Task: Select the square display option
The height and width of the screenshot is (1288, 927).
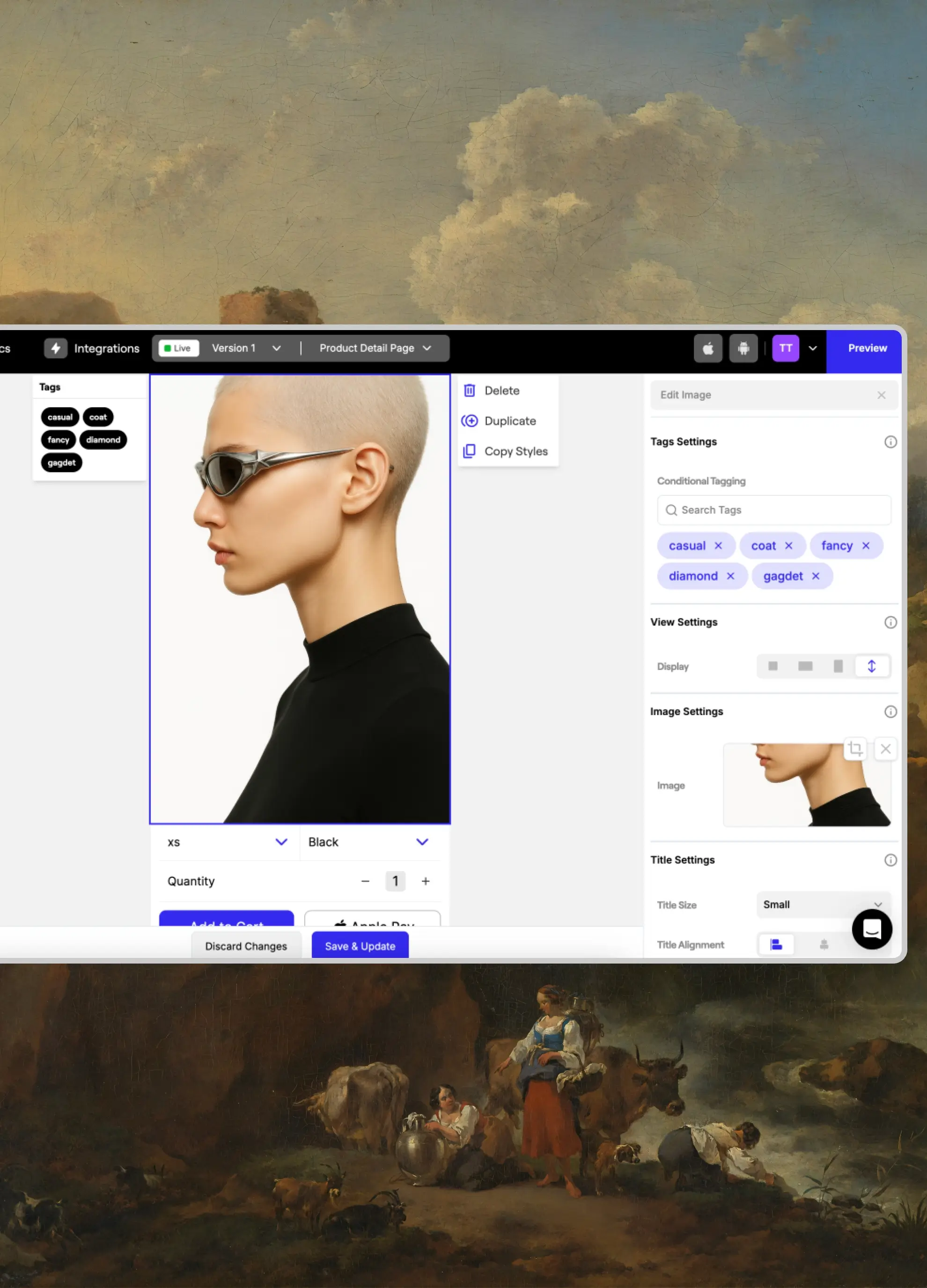Action: tap(772, 666)
